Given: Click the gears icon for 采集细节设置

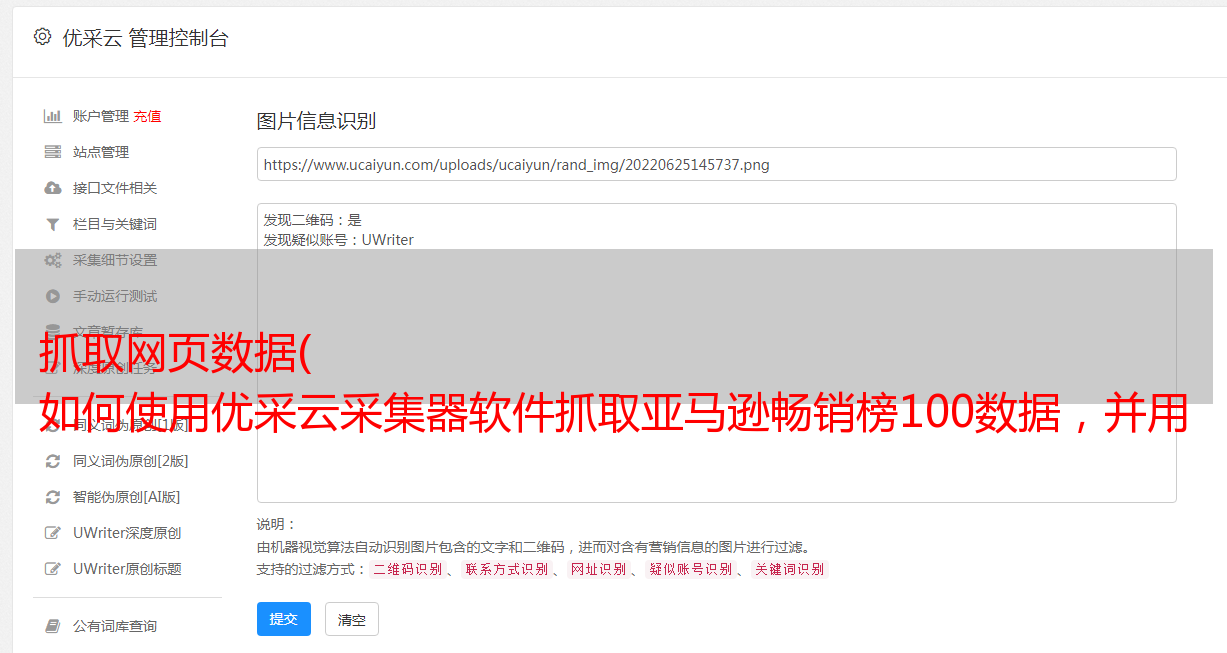Looking at the screenshot, I should pyautogui.click(x=52, y=260).
